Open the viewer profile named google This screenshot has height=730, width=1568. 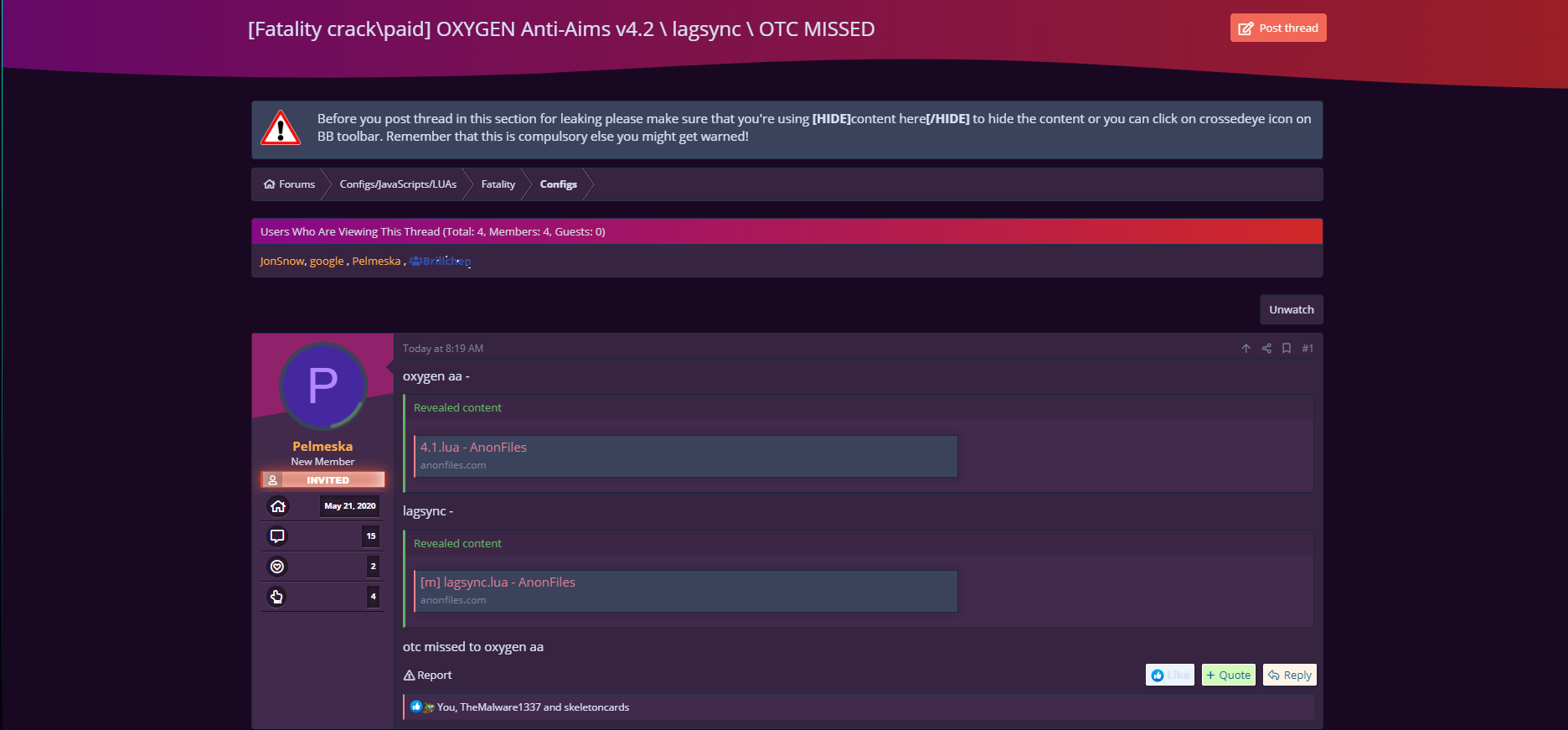click(x=327, y=261)
